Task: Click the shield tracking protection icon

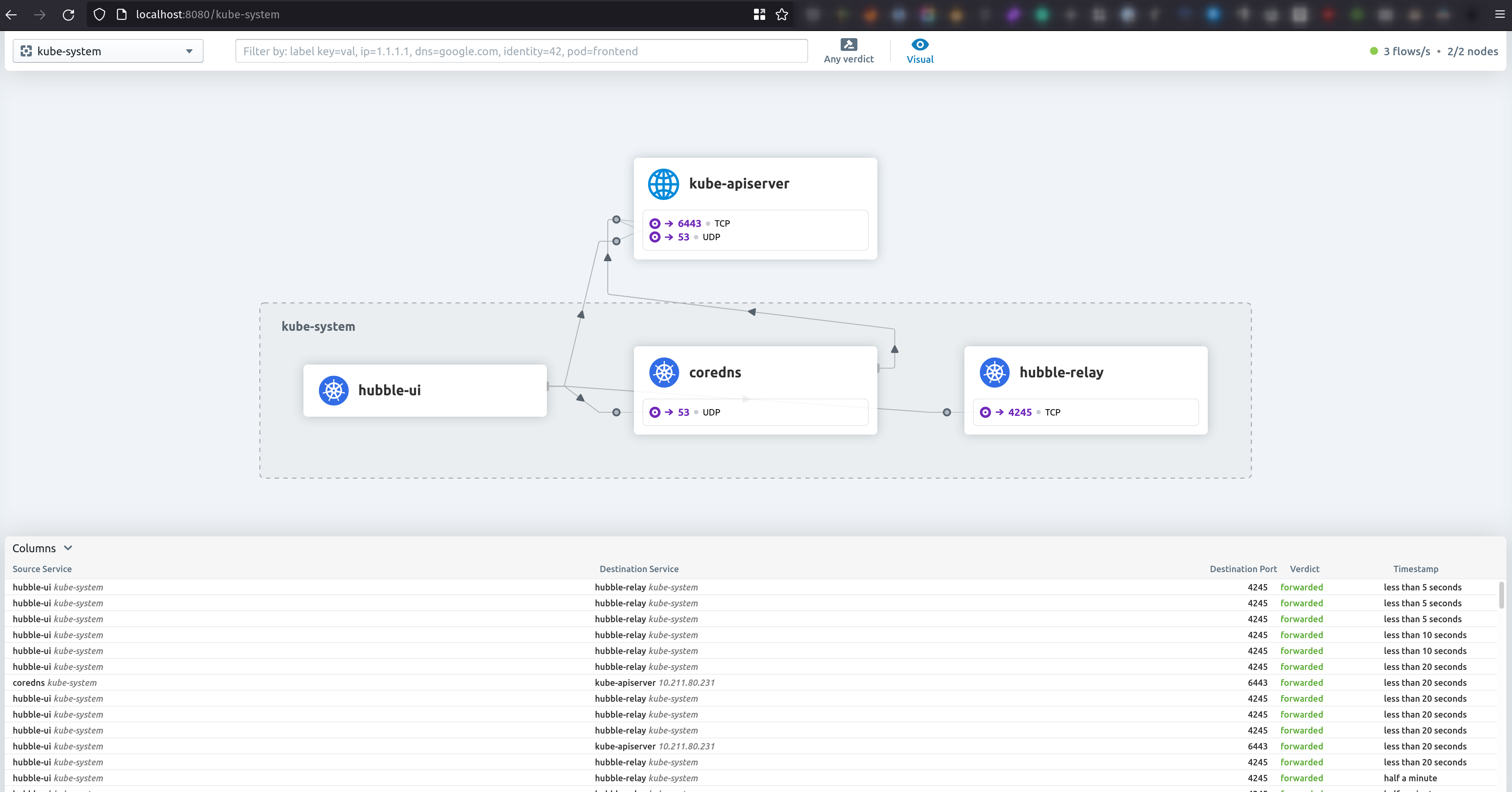Action: pyautogui.click(x=99, y=15)
